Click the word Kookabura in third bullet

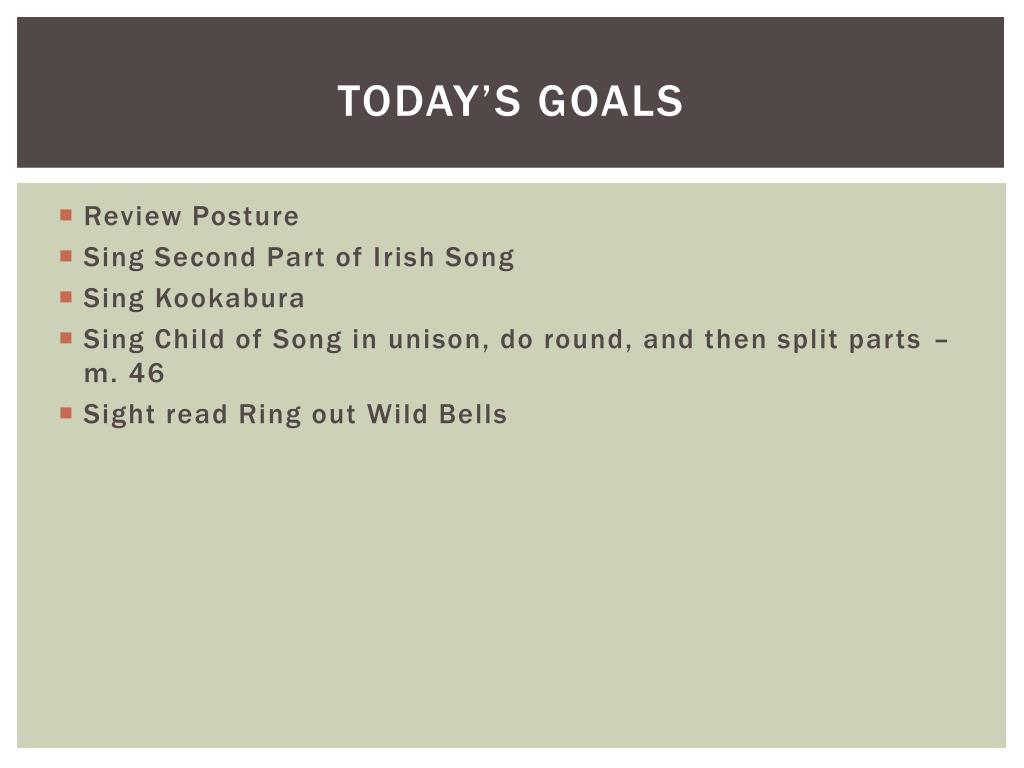pyautogui.click(x=230, y=298)
